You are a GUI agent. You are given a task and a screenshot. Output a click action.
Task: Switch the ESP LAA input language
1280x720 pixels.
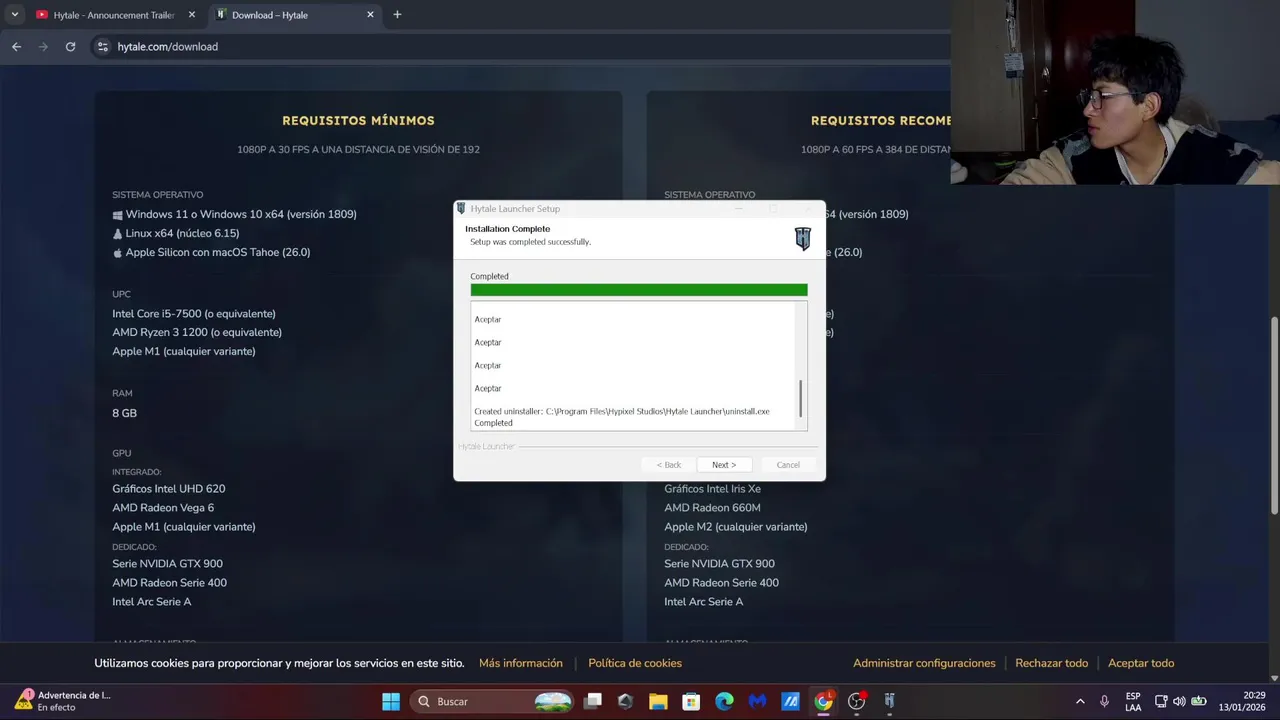click(x=1133, y=701)
